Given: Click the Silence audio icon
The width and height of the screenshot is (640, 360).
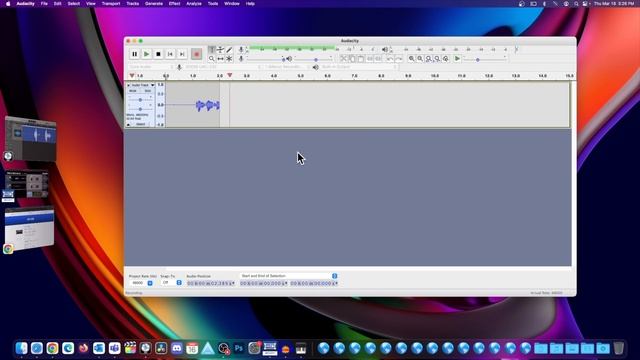Looking at the screenshot, I should pyautogui.click(x=378, y=59).
